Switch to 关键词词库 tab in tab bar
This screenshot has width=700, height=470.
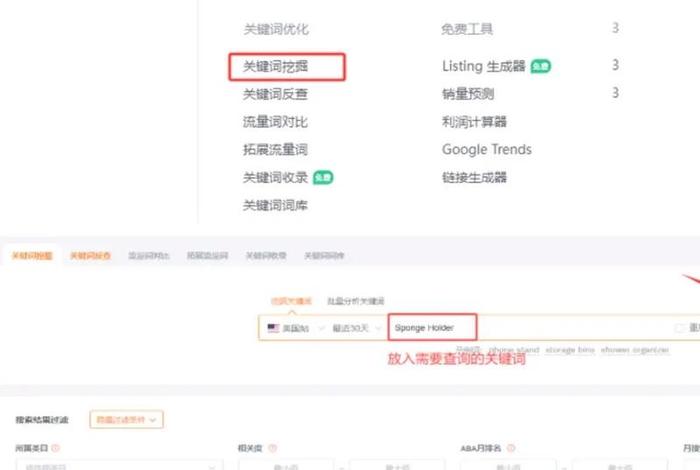click(324, 256)
